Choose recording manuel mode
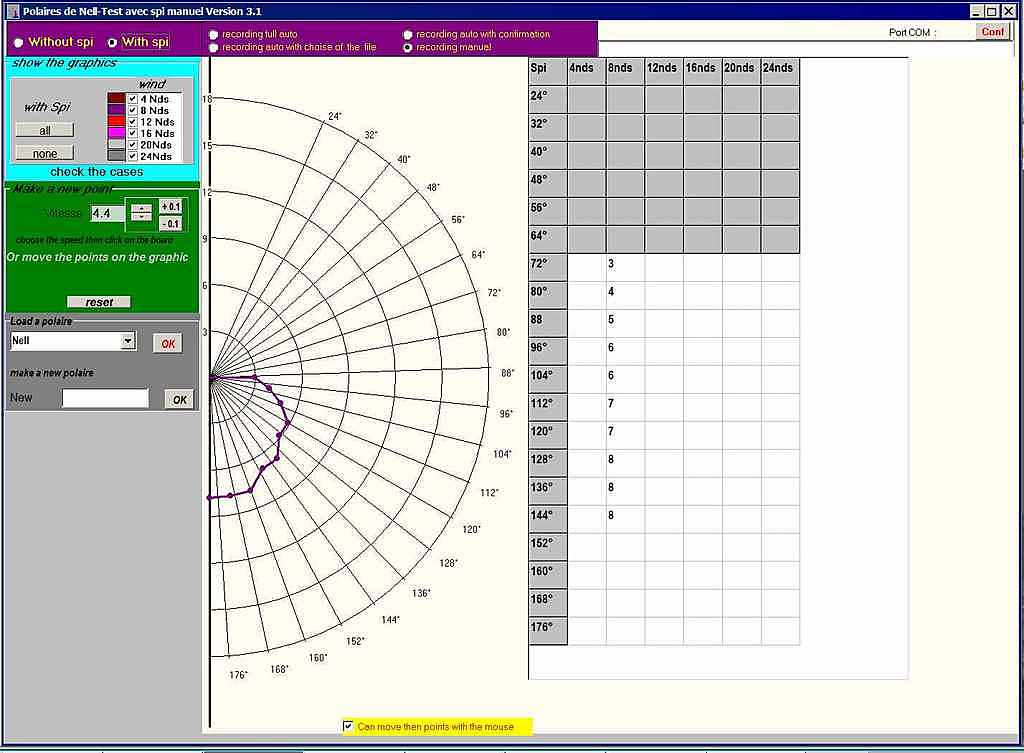Viewport: 1024px width, 753px height. pos(408,48)
